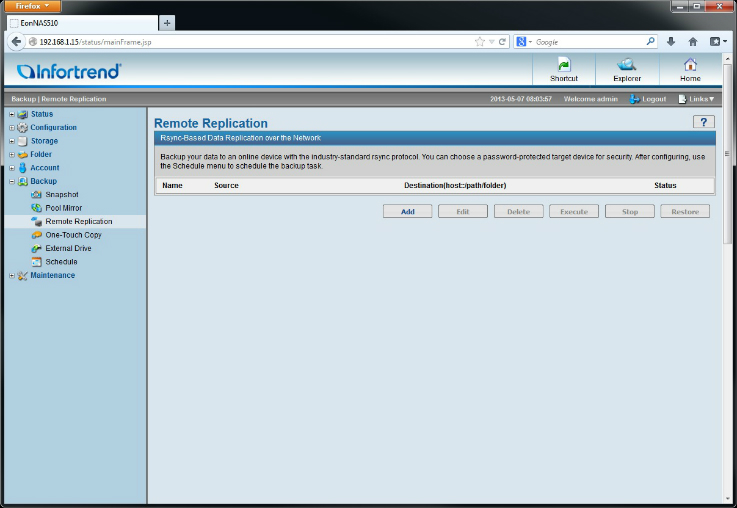Click the Snapshot camera icon
This screenshot has height=508, width=737.
(x=37, y=195)
